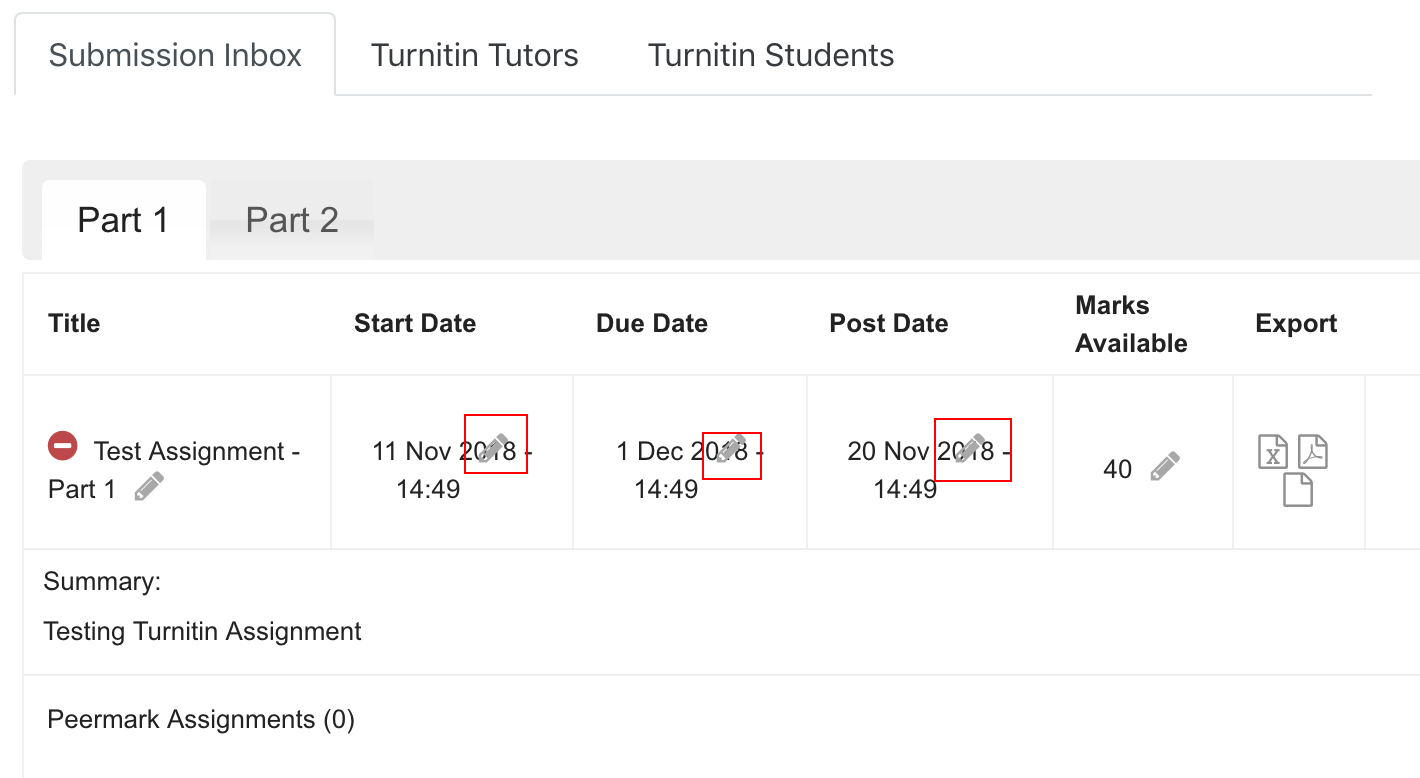Switch to Part 2 of the assignment
1420x778 pixels.
point(291,218)
